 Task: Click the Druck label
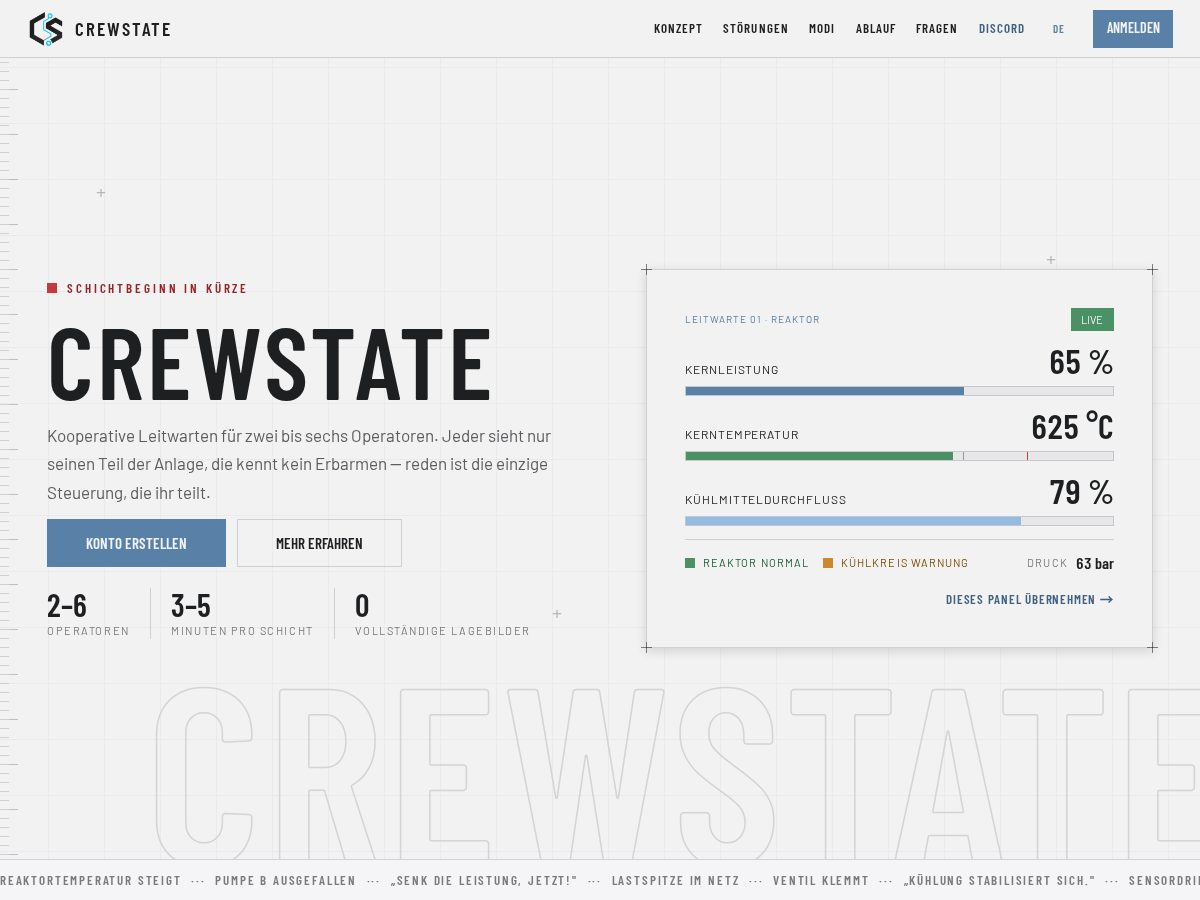(1047, 563)
